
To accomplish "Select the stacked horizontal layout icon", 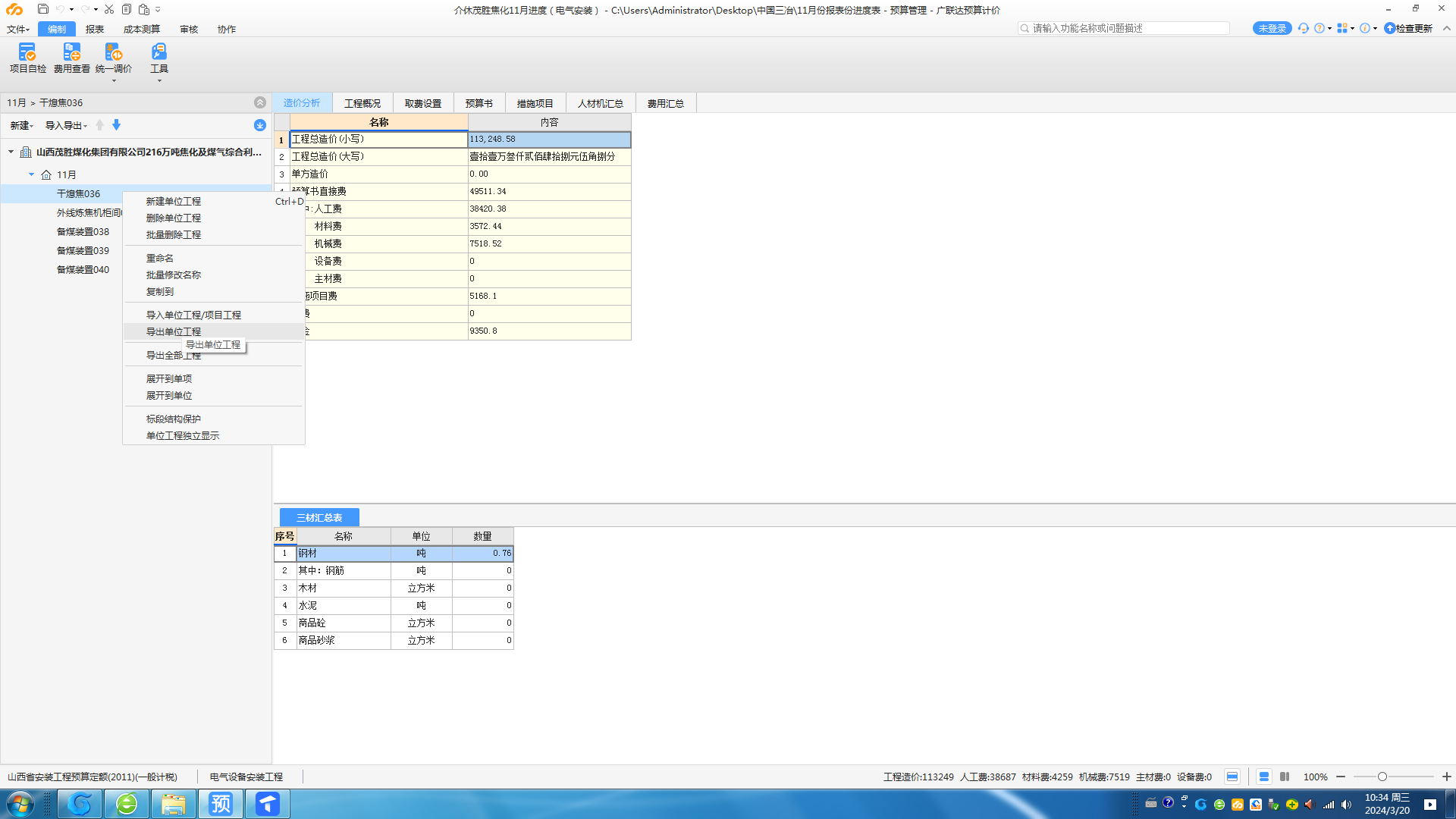I will click(1264, 777).
